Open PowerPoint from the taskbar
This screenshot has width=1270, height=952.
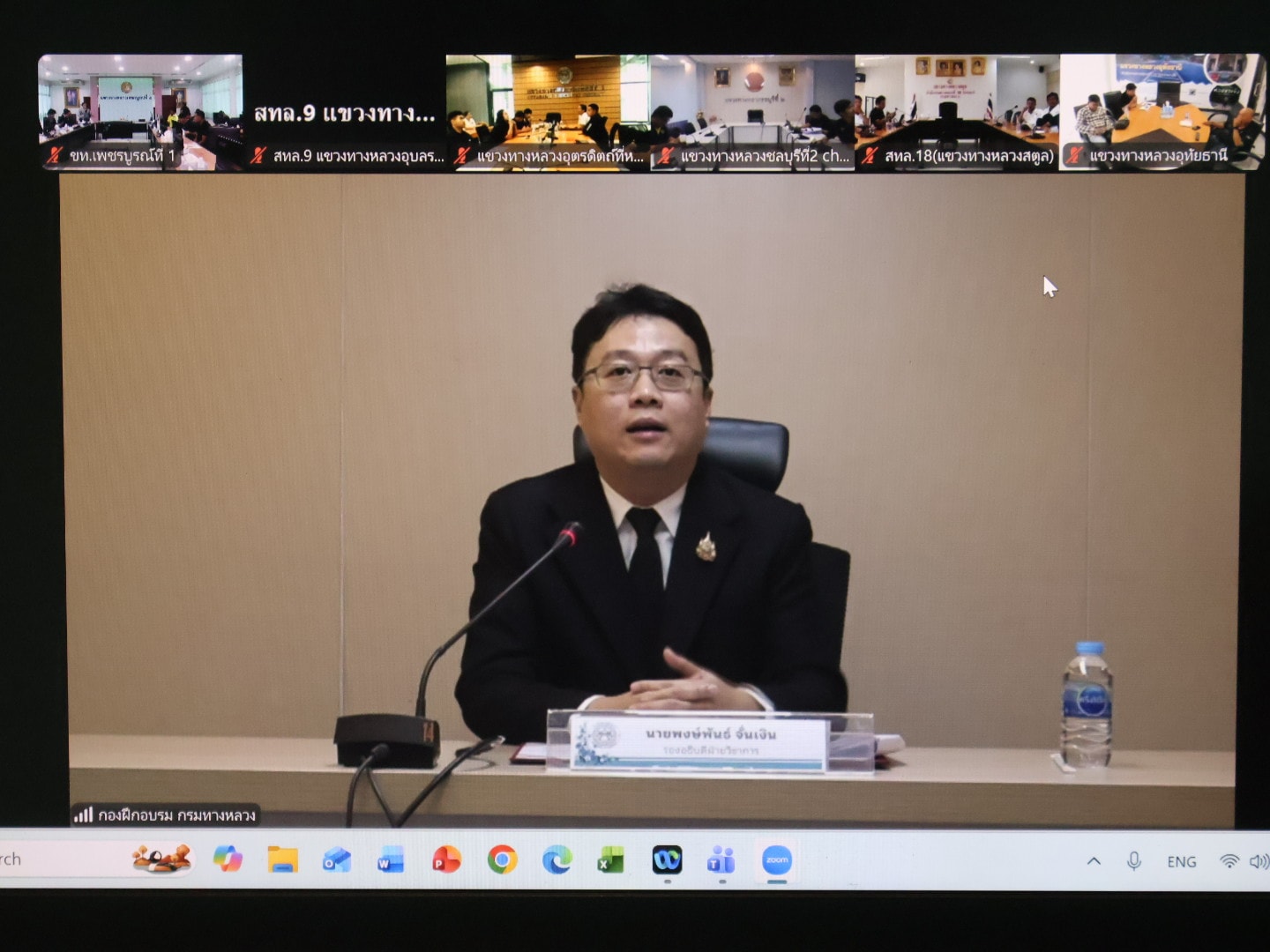tap(446, 859)
